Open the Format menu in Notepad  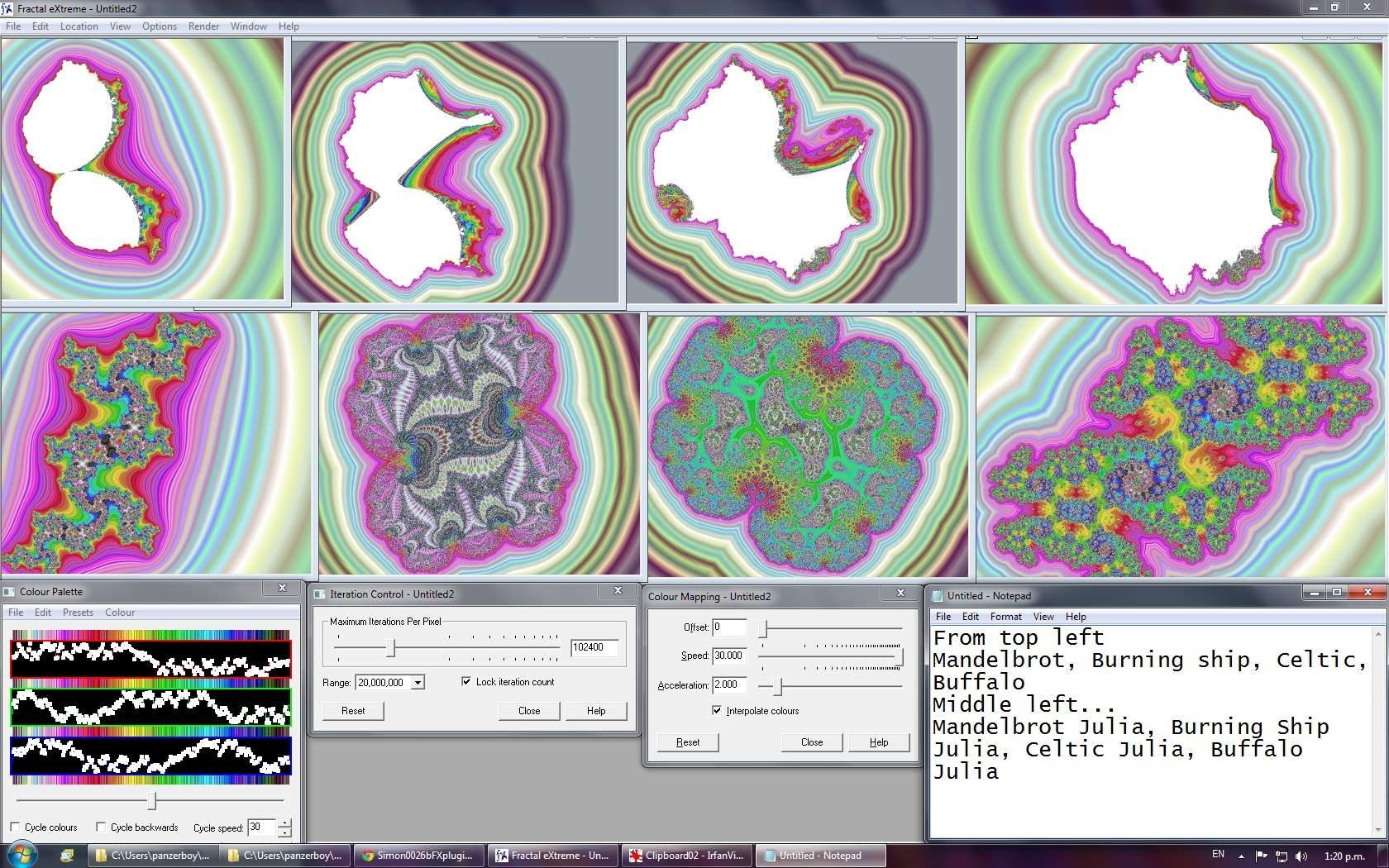(1005, 617)
